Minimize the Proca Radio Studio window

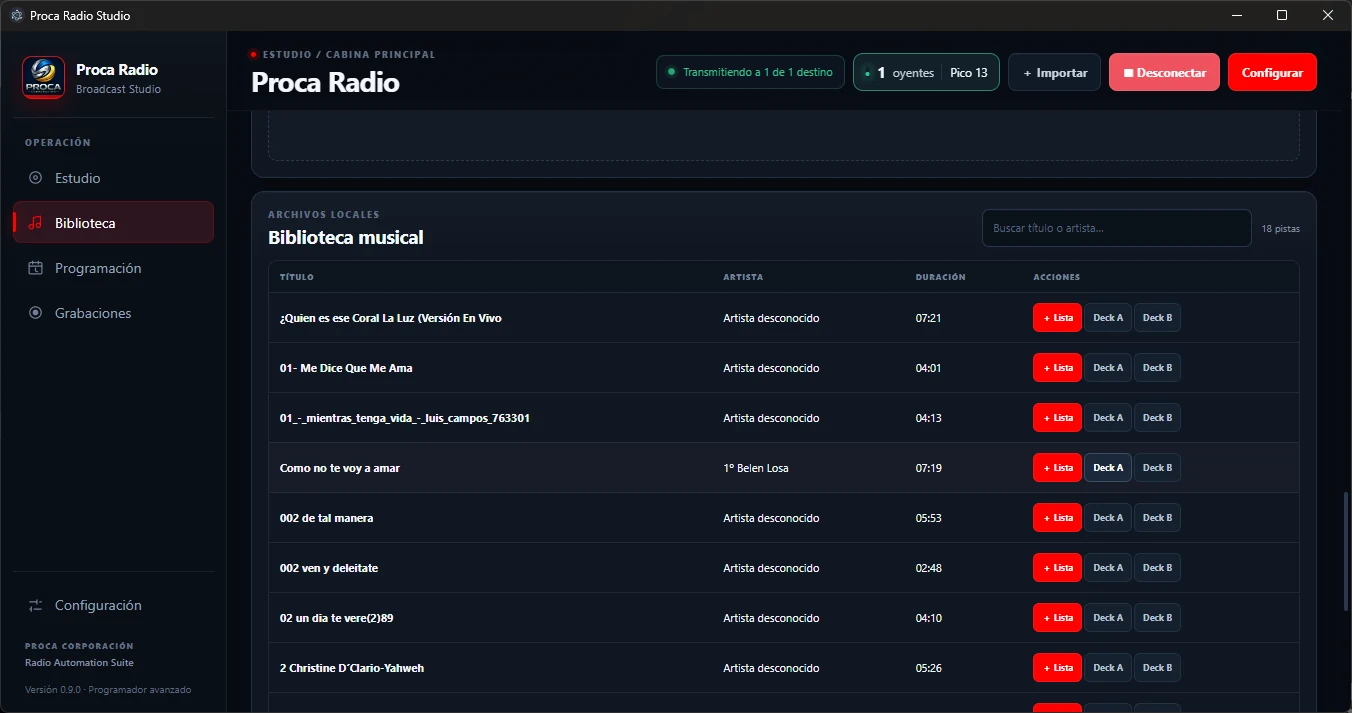click(1236, 15)
